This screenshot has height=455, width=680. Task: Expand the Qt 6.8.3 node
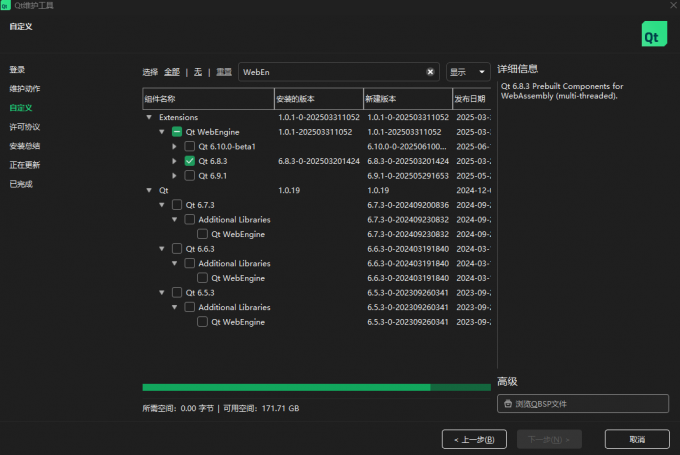pyautogui.click(x=174, y=161)
